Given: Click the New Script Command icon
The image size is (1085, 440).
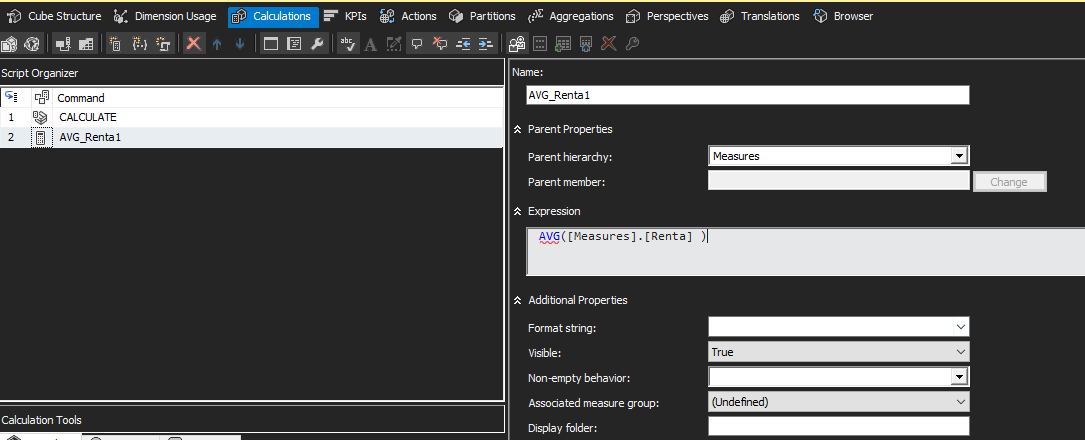Looking at the screenshot, I should 163,44.
